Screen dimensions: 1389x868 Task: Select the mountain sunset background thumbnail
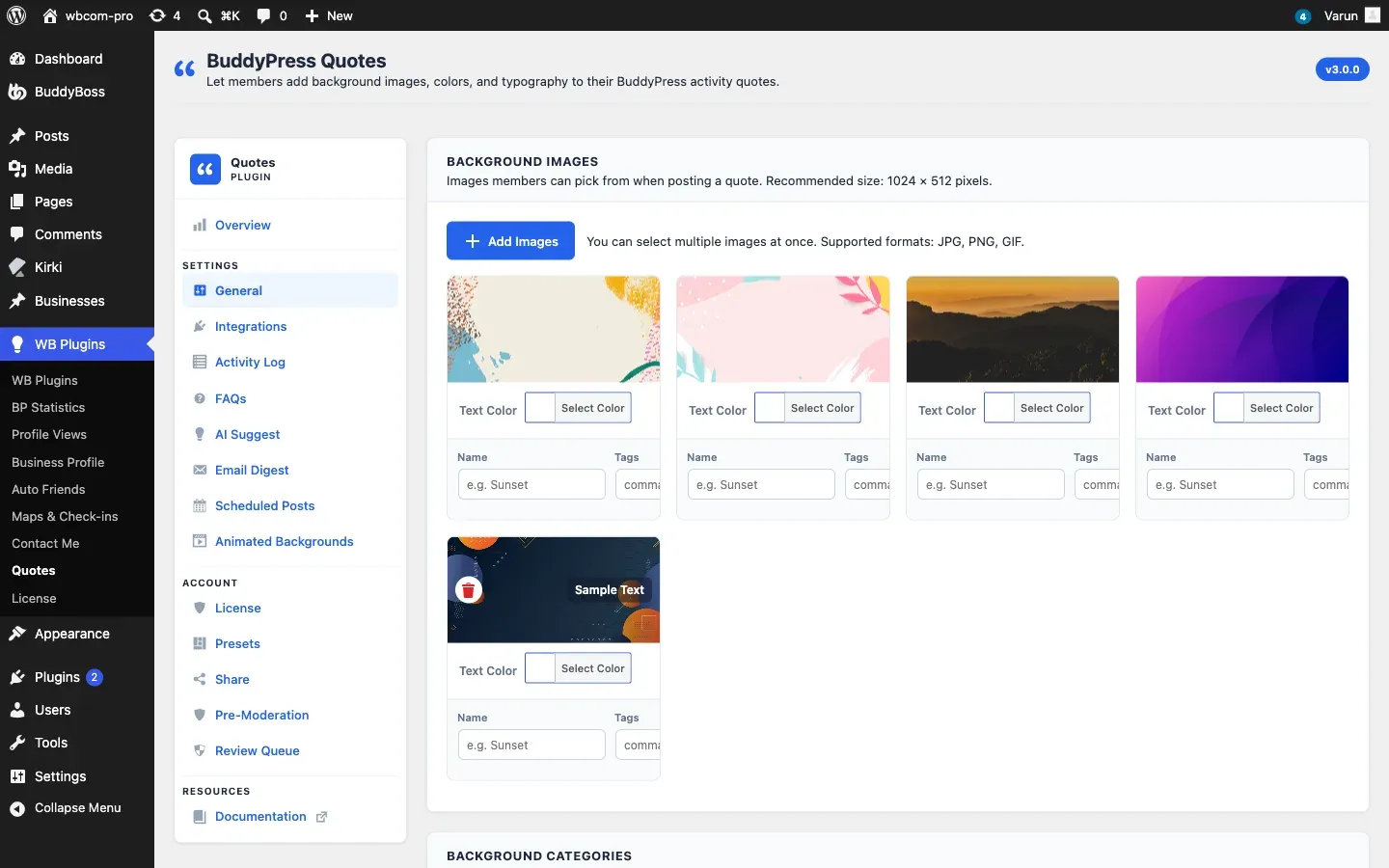(1013, 329)
